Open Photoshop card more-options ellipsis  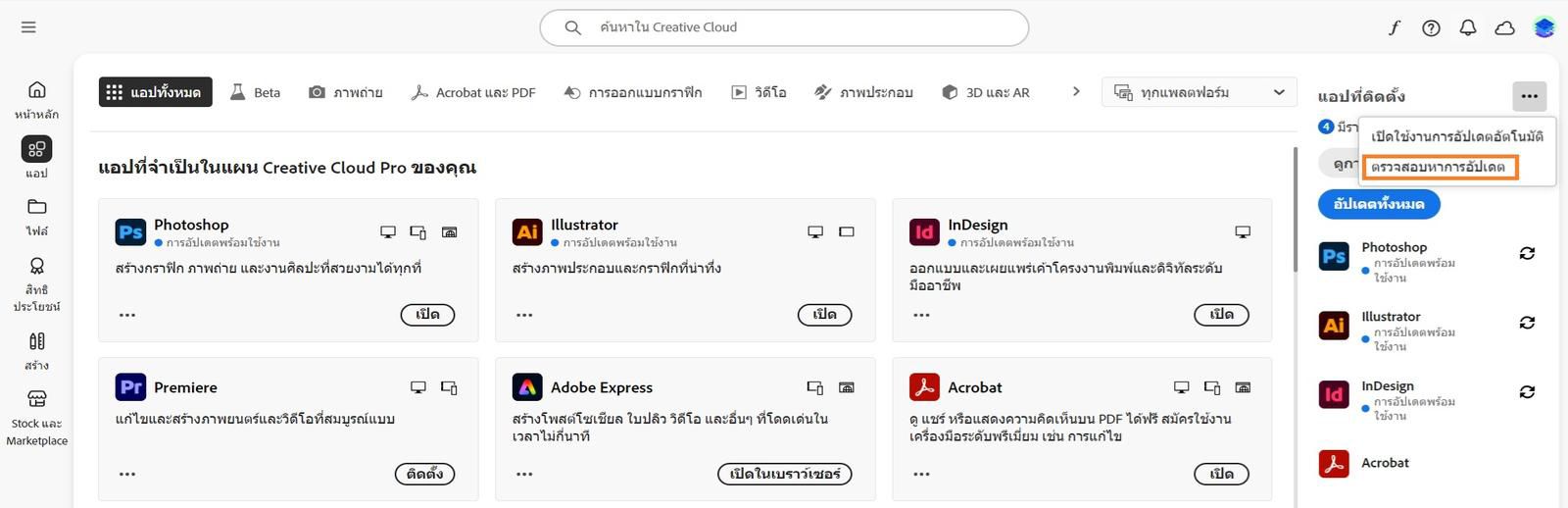127,315
